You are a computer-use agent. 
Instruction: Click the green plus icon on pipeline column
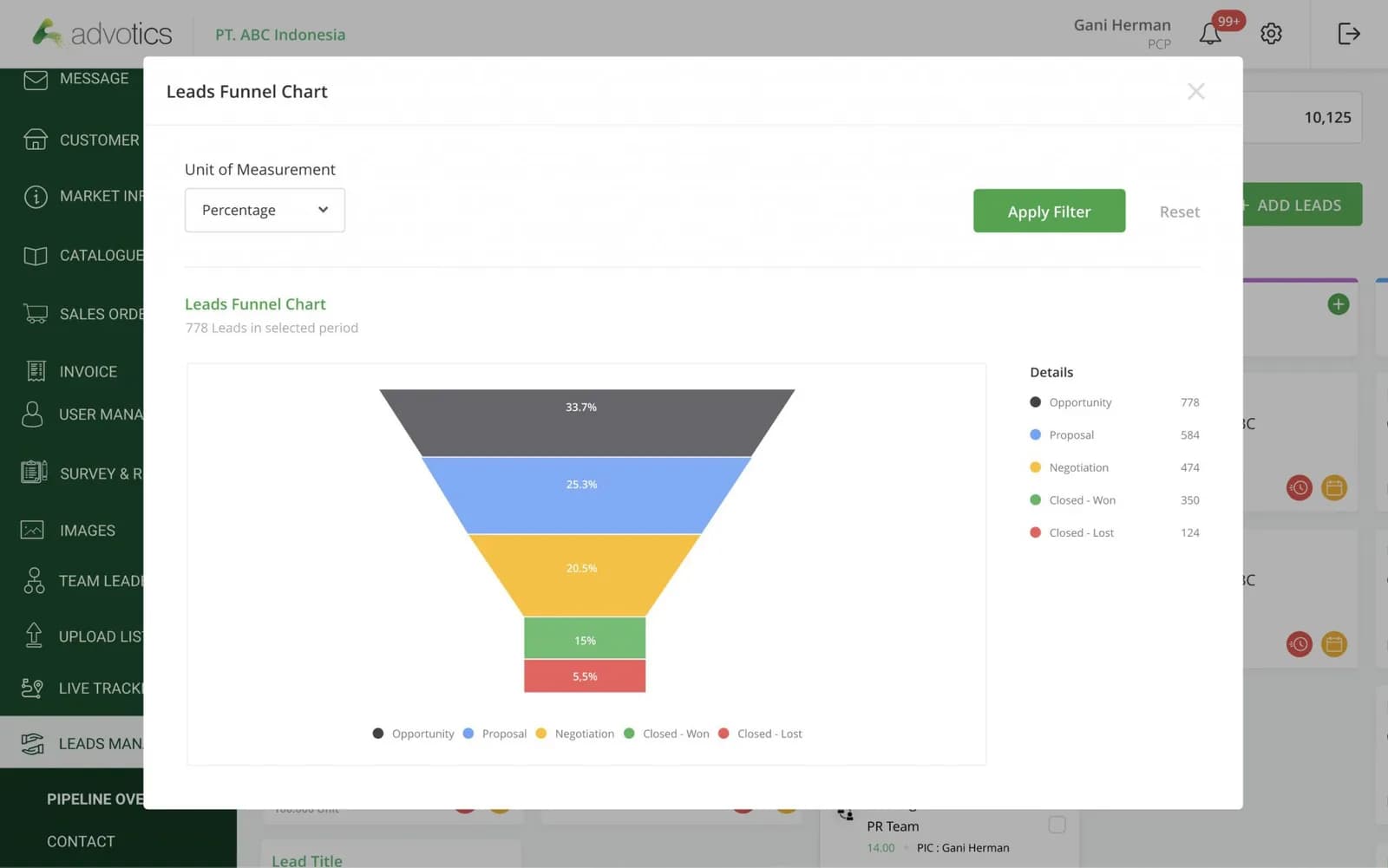point(1339,304)
